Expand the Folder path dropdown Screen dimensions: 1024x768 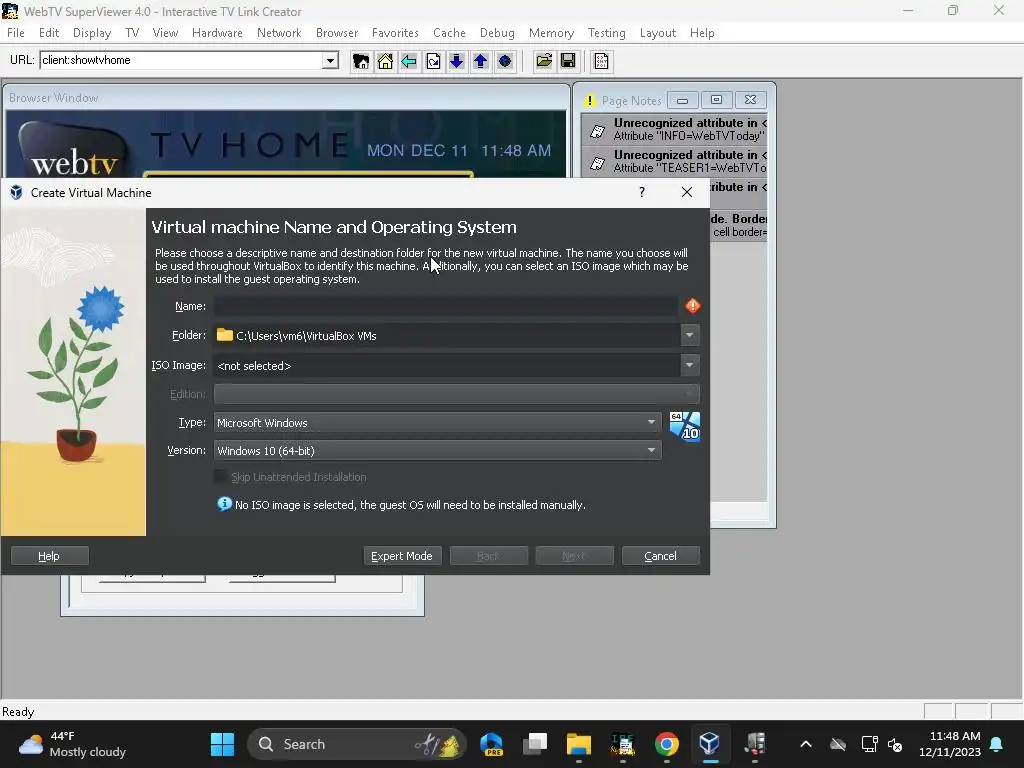[690, 335]
